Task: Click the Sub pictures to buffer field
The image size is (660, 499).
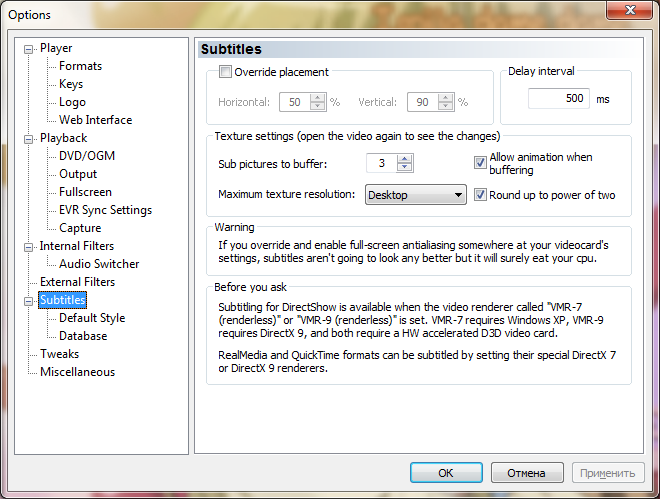Action: click(x=380, y=163)
